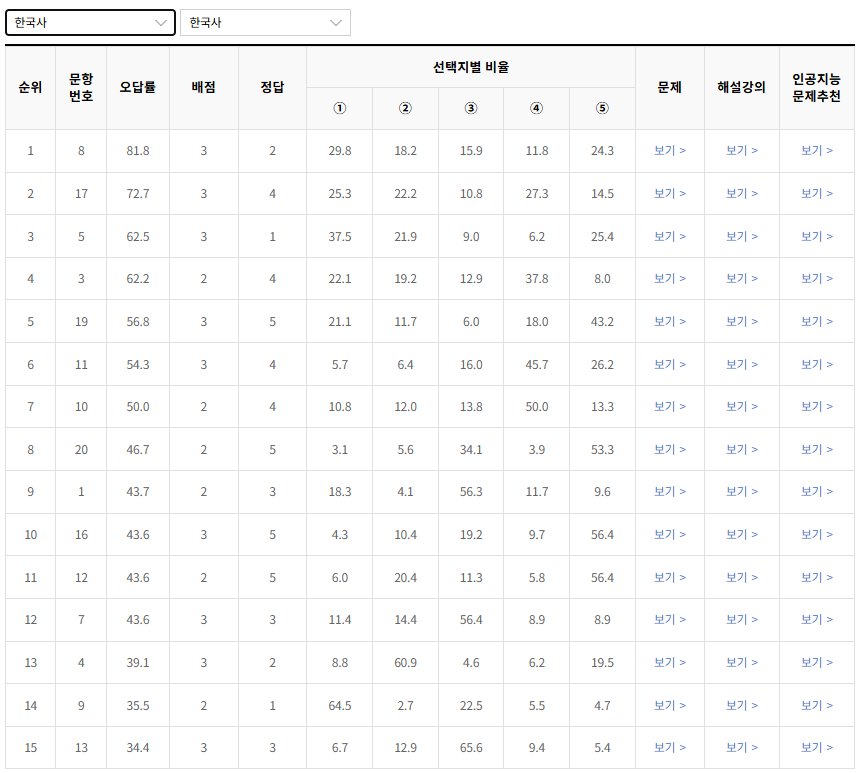Open 해설강의 보기 for question 9
Screen dimensions: 856x773
pos(741,705)
